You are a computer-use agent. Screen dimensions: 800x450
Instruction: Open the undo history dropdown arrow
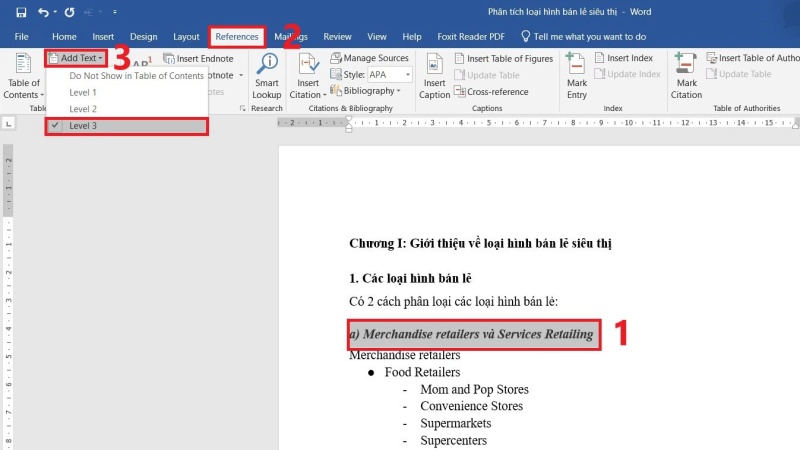click(55, 12)
